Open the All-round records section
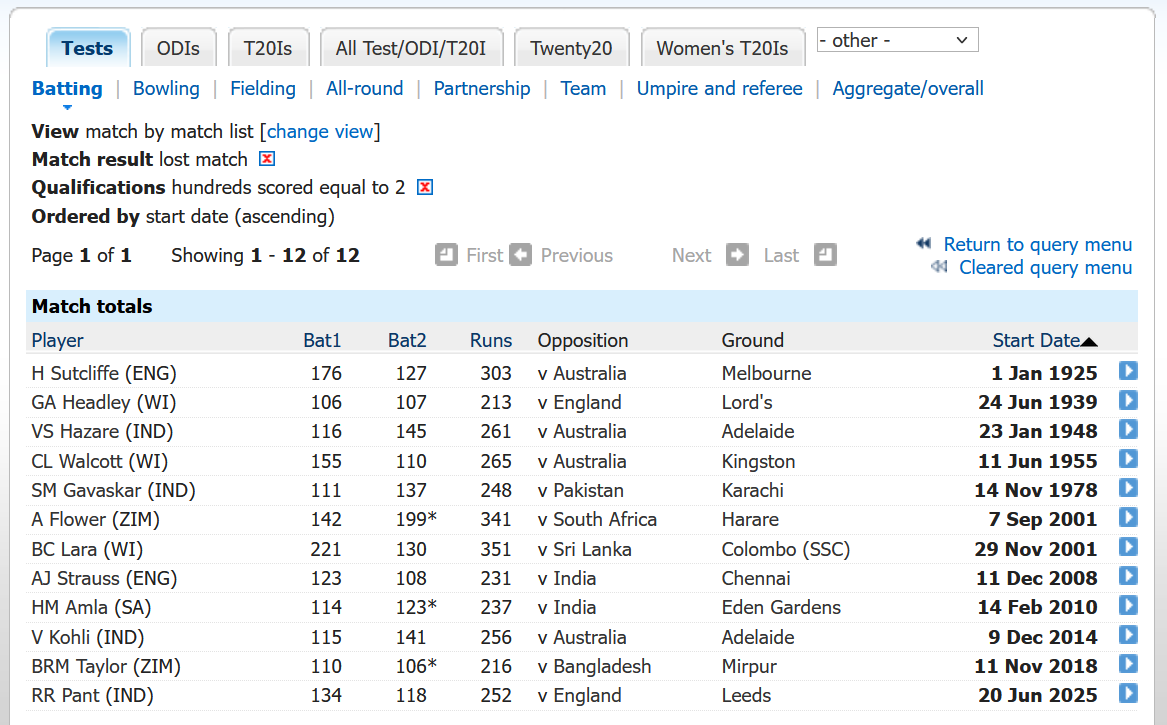 pyautogui.click(x=365, y=89)
